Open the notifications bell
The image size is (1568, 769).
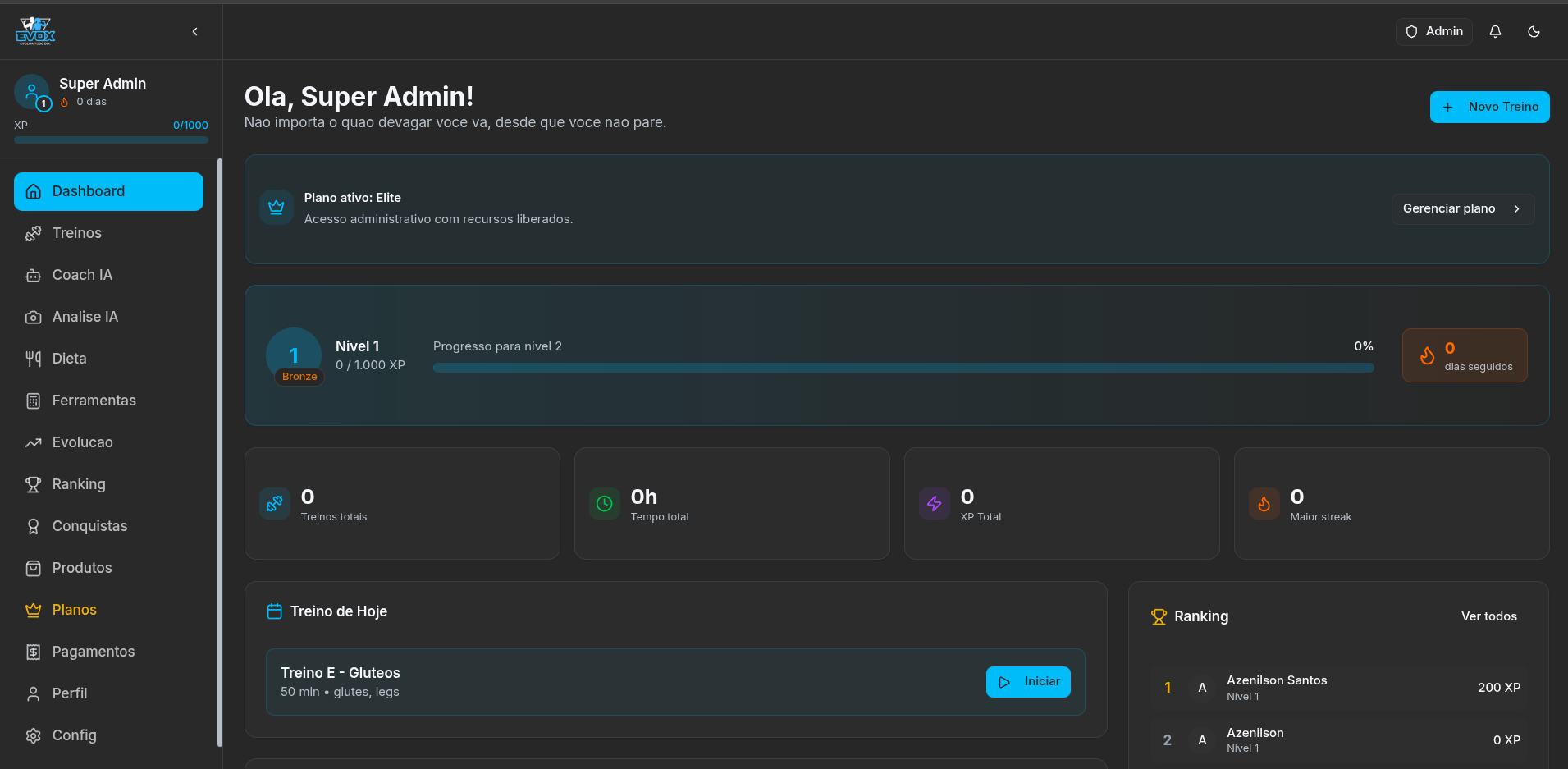point(1495,31)
